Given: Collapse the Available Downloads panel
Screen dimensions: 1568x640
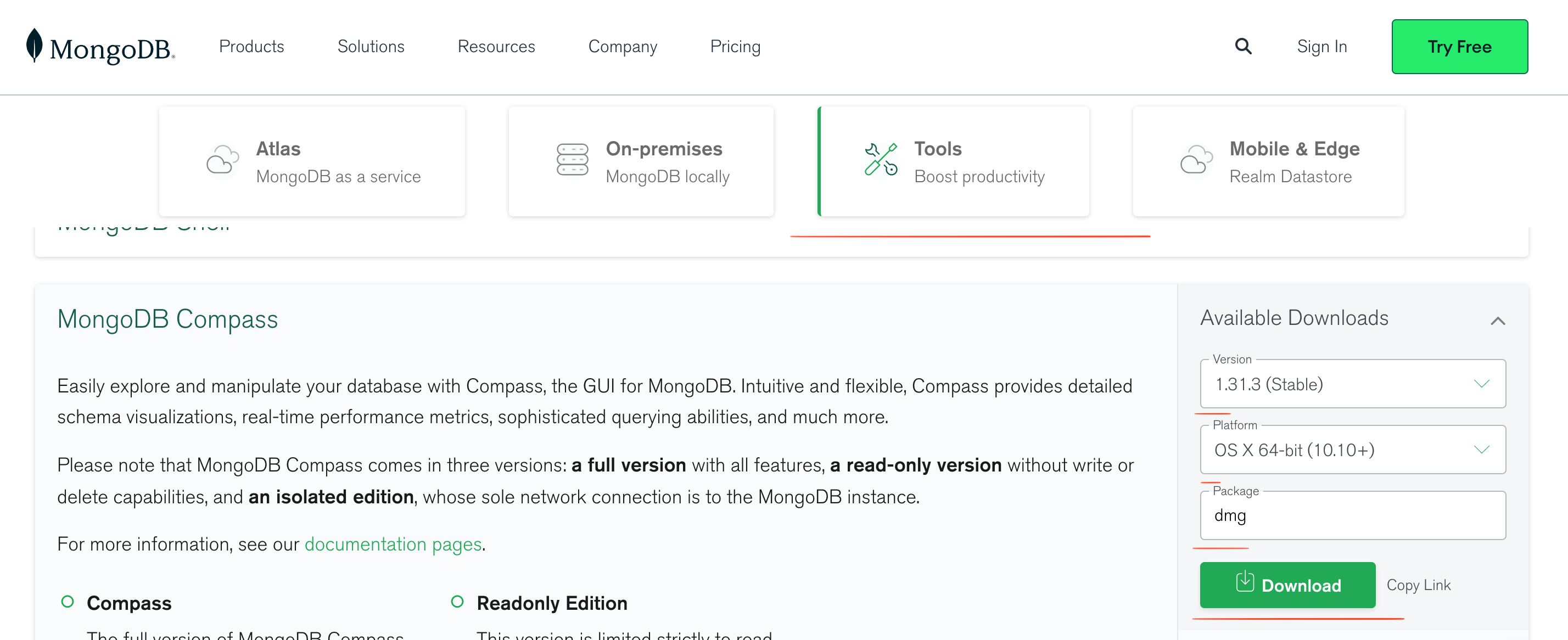Looking at the screenshot, I should [1497, 321].
